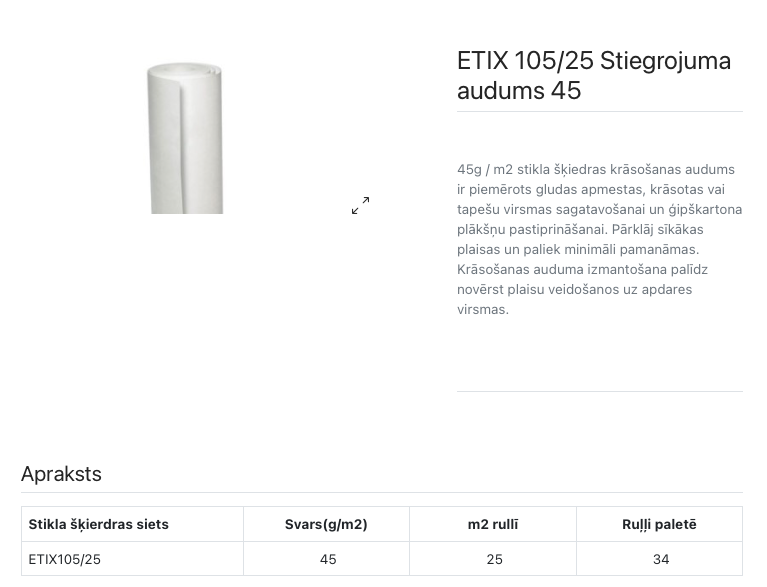The width and height of the screenshot is (767, 587).
Task: Click 'ETIX 105/25' in the product title
Action: 524,61
